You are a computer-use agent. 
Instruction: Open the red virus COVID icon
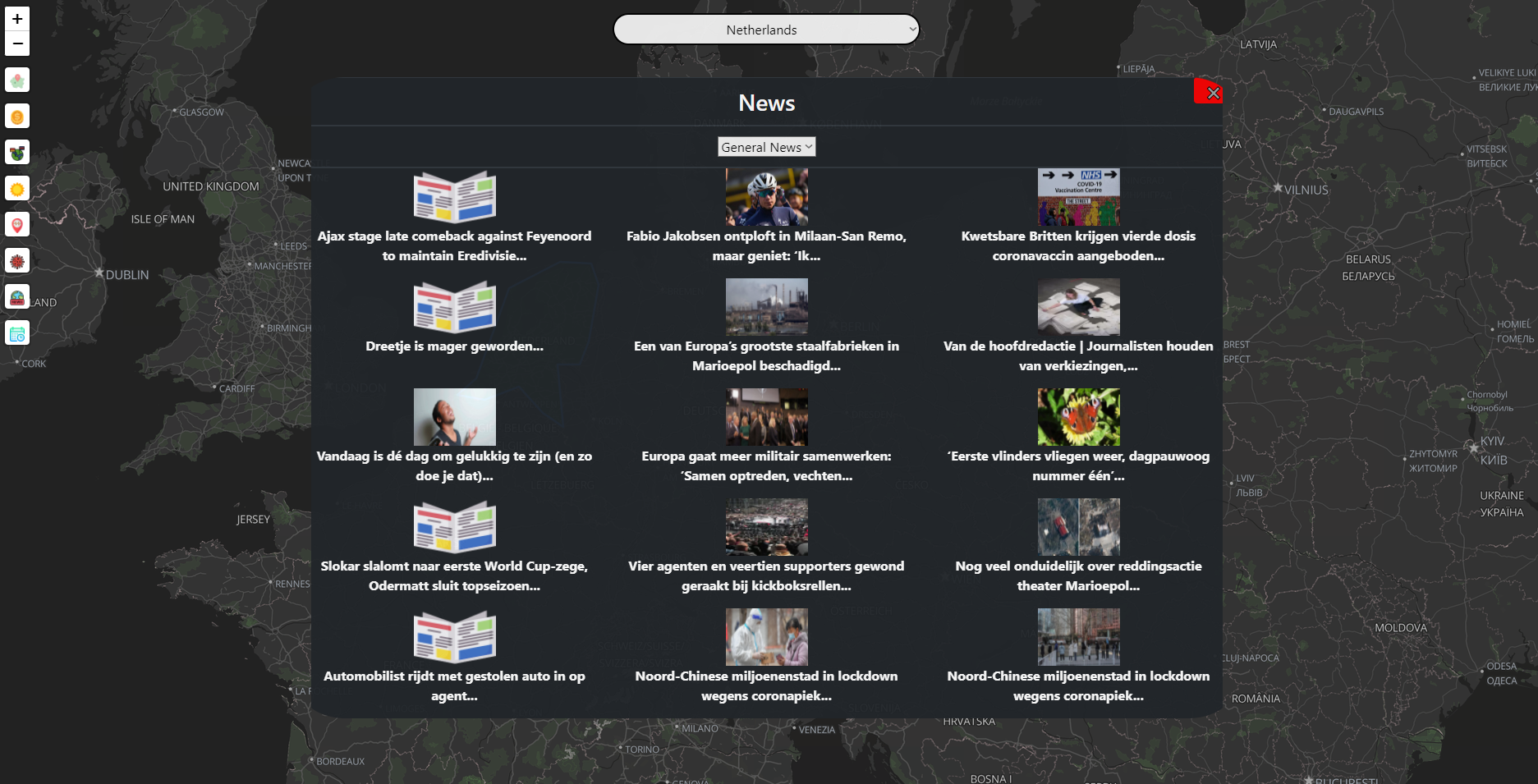click(17, 262)
